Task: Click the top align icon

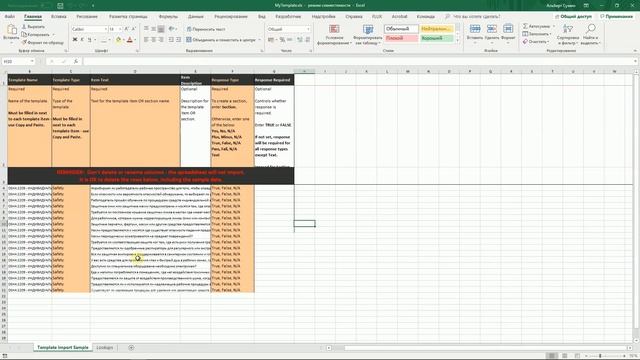Action: [146, 29]
